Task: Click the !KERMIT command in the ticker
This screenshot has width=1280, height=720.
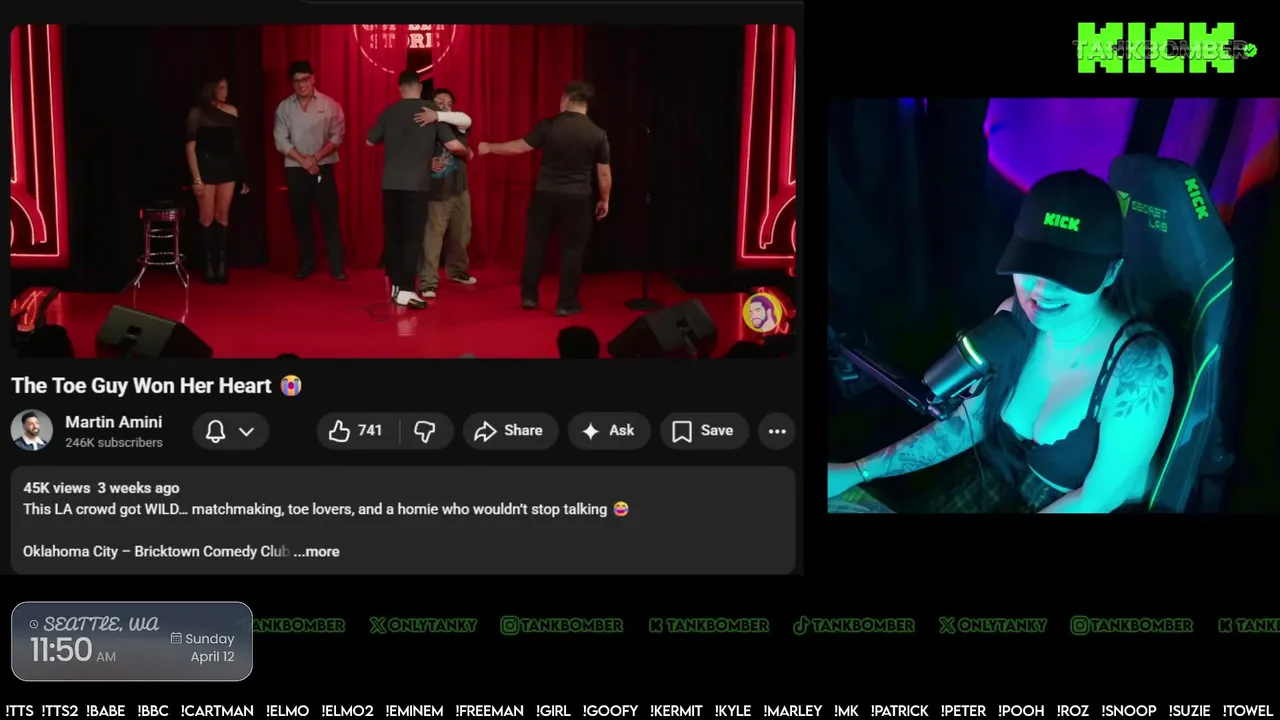Action: [x=676, y=711]
